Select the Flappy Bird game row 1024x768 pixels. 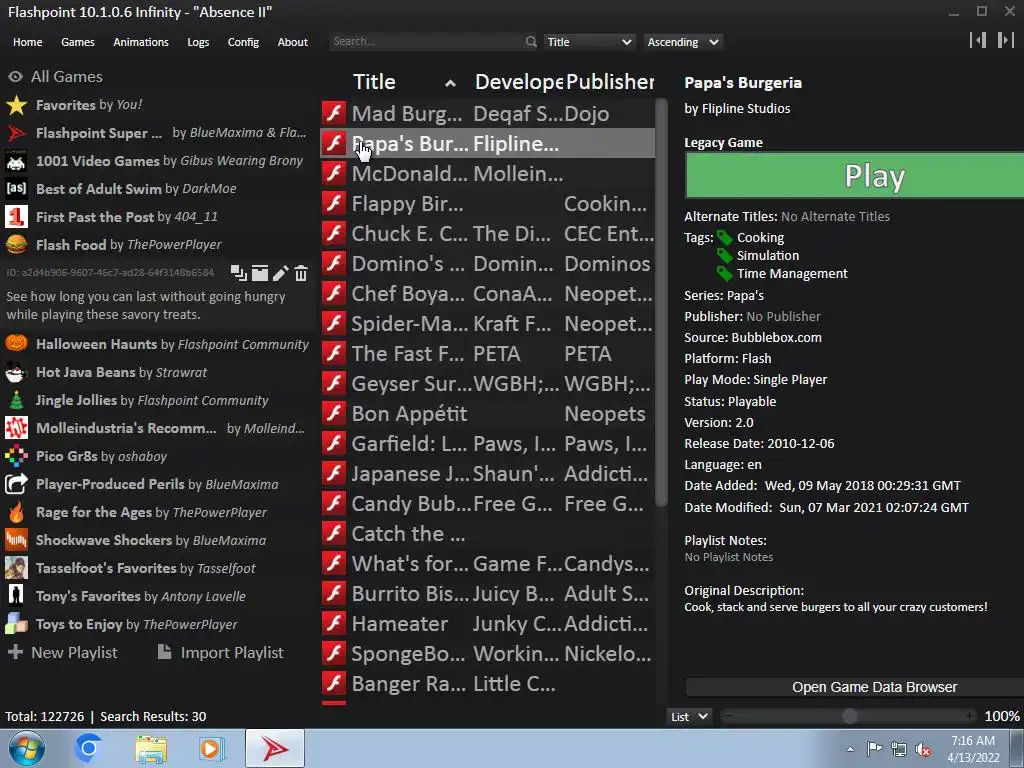tap(487, 204)
